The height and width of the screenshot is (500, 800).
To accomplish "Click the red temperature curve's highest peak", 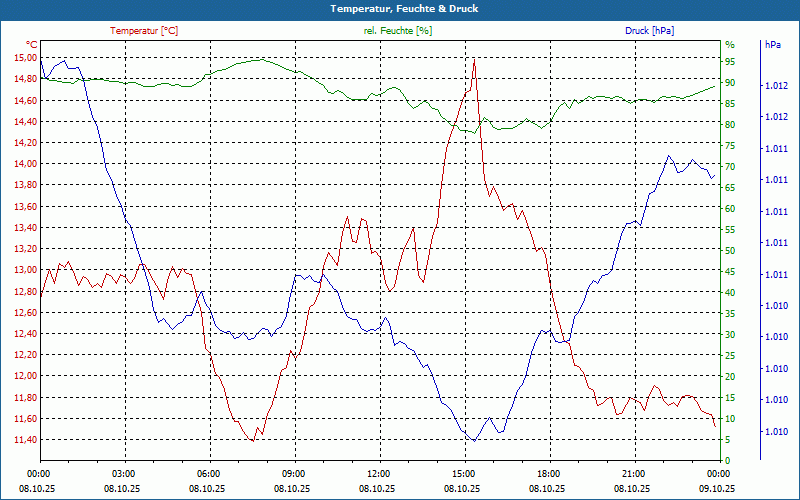I will (x=474, y=59).
